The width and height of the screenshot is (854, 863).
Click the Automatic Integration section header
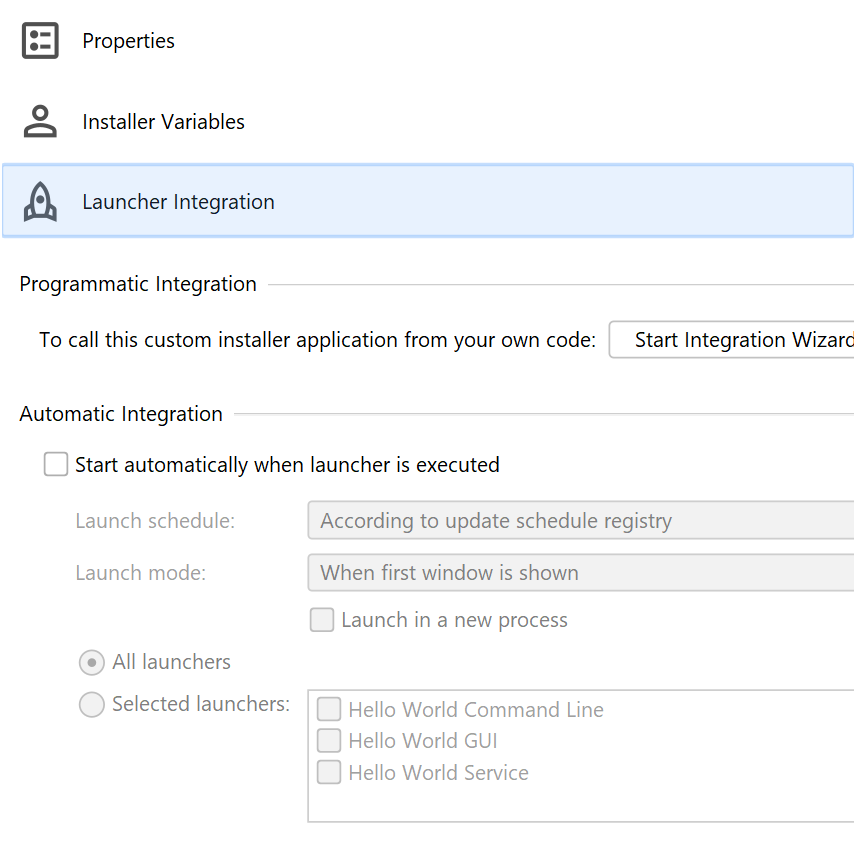[121, 414]
